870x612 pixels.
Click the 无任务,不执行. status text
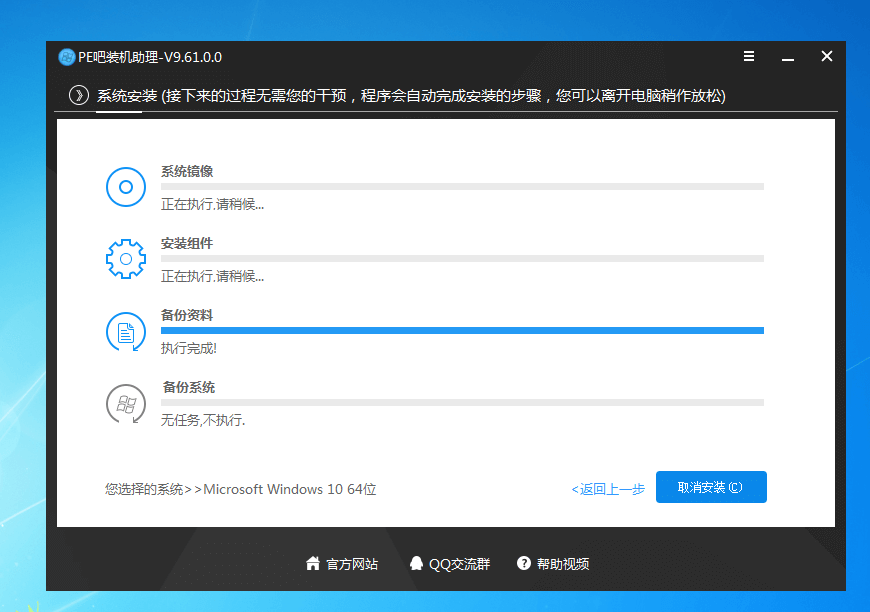[x=203, y=420]
